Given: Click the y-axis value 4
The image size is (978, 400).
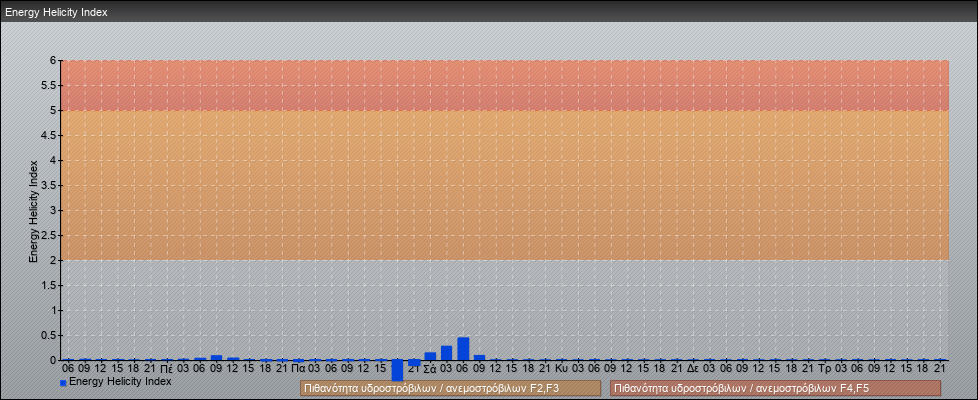Looking at the screenshot, I should pos(53,160).
